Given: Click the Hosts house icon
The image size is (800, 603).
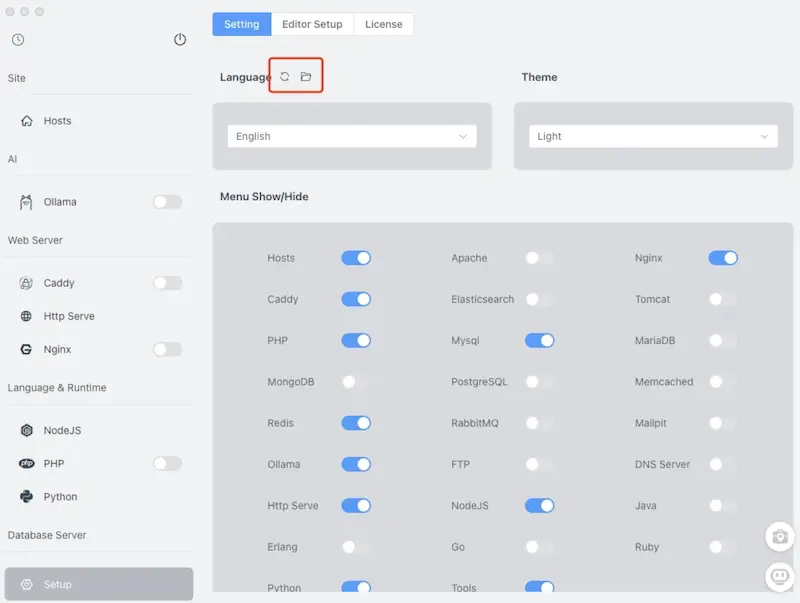Looking at the screenshot, I should pyautogui.click(x=27, y=121).
